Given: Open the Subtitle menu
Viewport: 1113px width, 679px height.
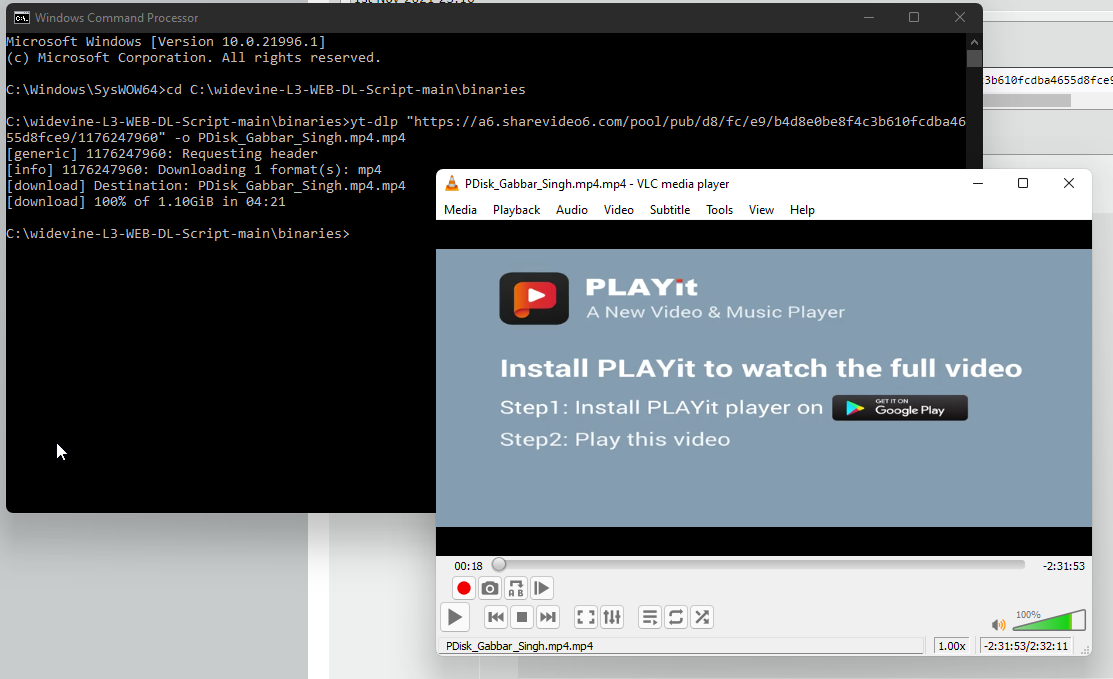Looking at the screenshot, I should (x=669, y=210).
